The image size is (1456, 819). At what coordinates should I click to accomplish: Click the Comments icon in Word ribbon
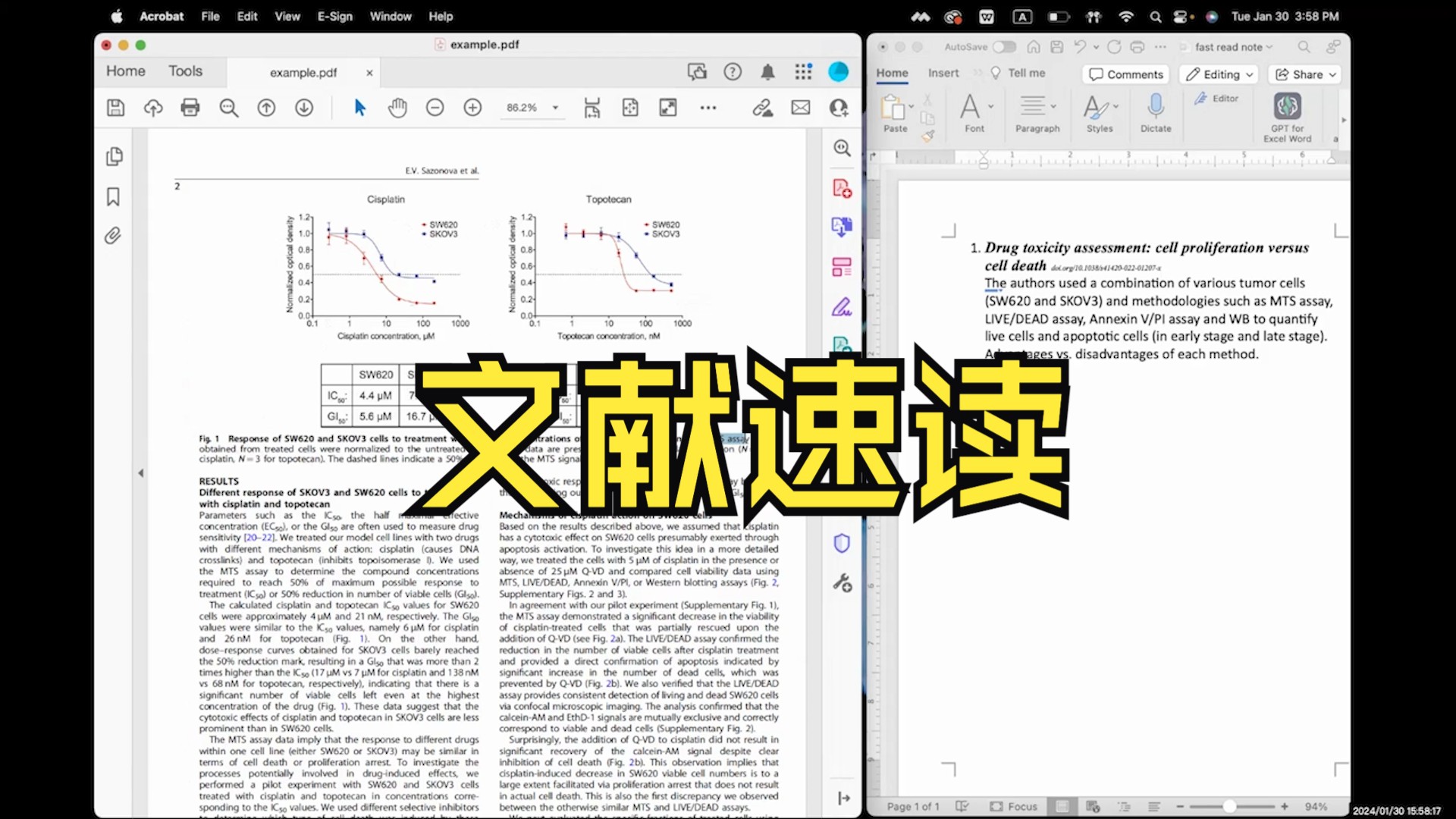point(1126,74)
